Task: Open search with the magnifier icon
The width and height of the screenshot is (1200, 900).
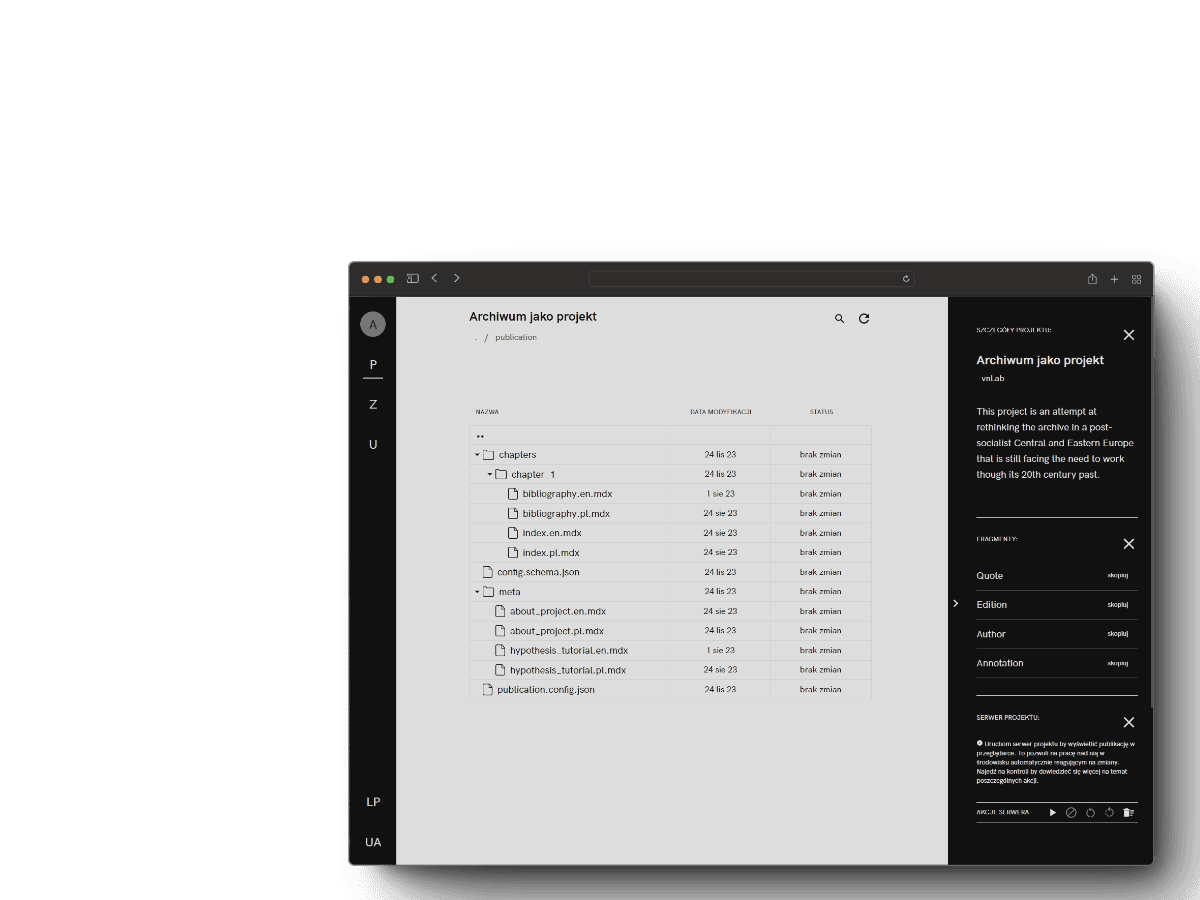Action: click(840, 318)
